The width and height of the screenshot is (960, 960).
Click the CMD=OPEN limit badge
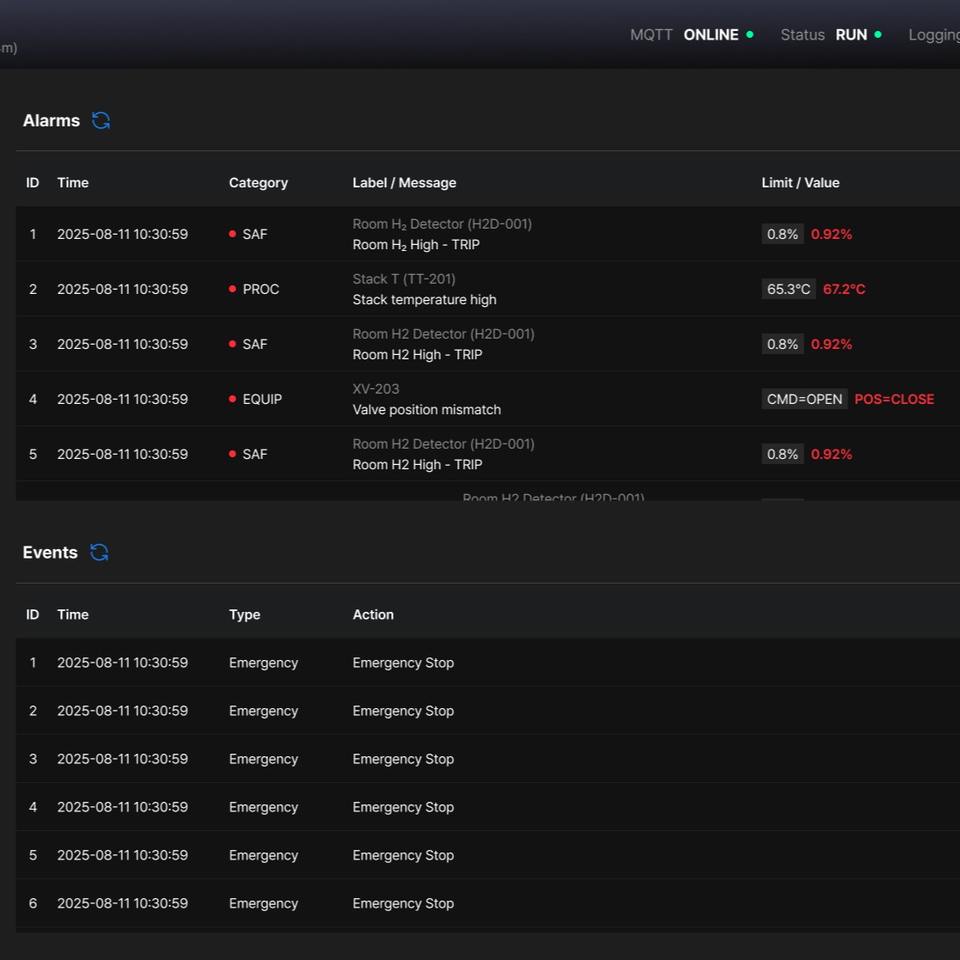[804, 399]
